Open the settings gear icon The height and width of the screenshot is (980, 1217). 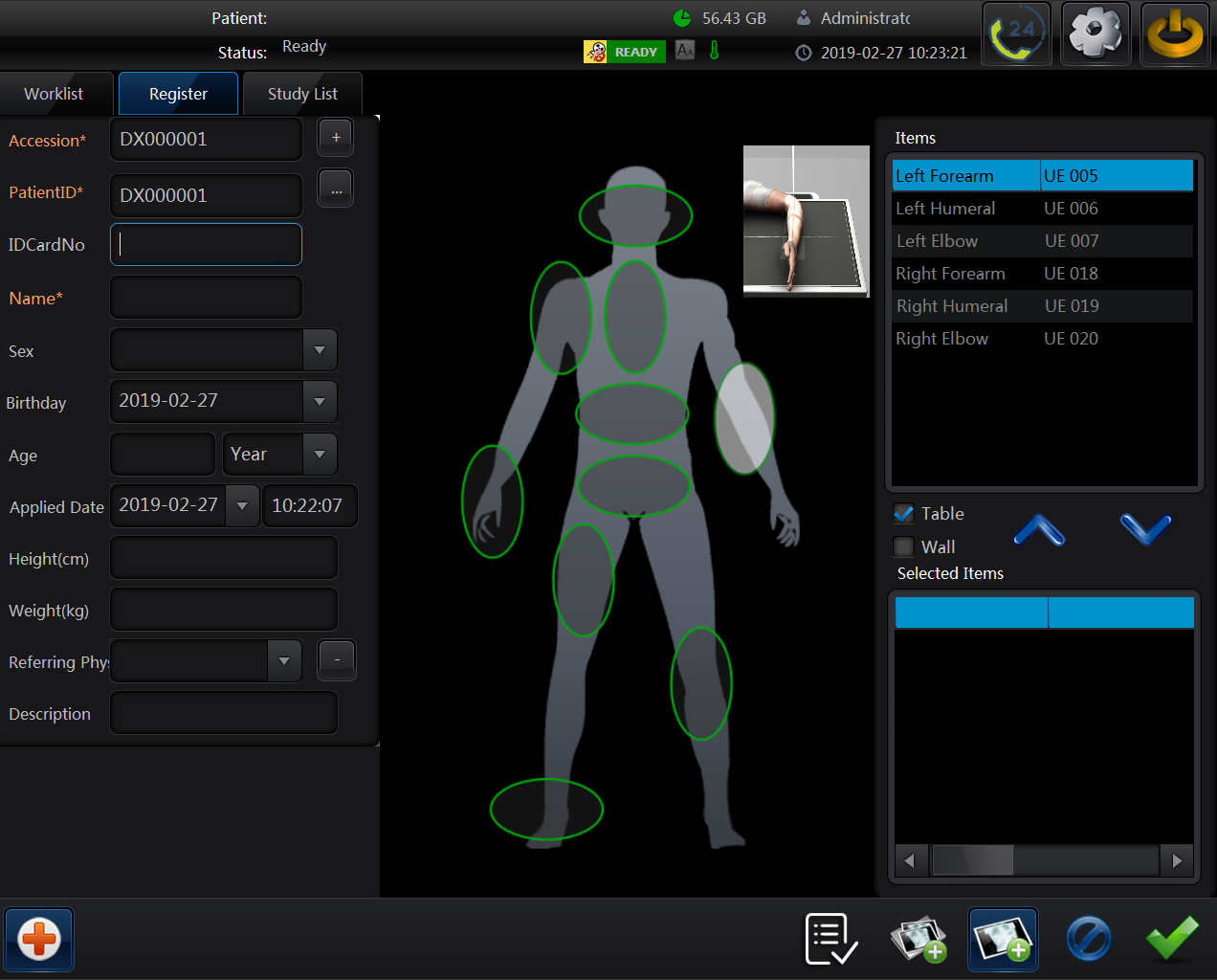coord(1095,33)
